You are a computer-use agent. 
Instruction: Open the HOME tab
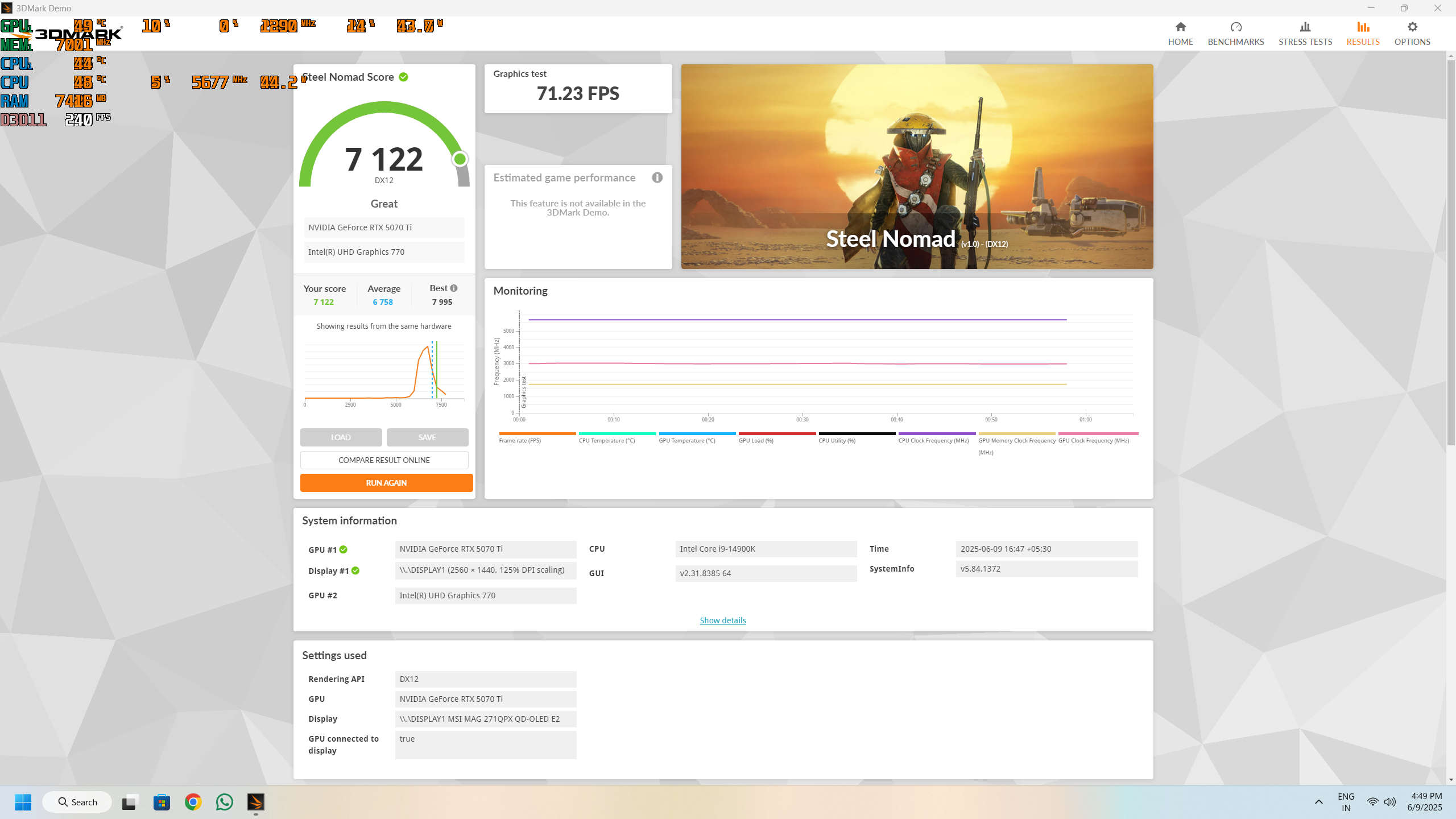point(1180,34)
